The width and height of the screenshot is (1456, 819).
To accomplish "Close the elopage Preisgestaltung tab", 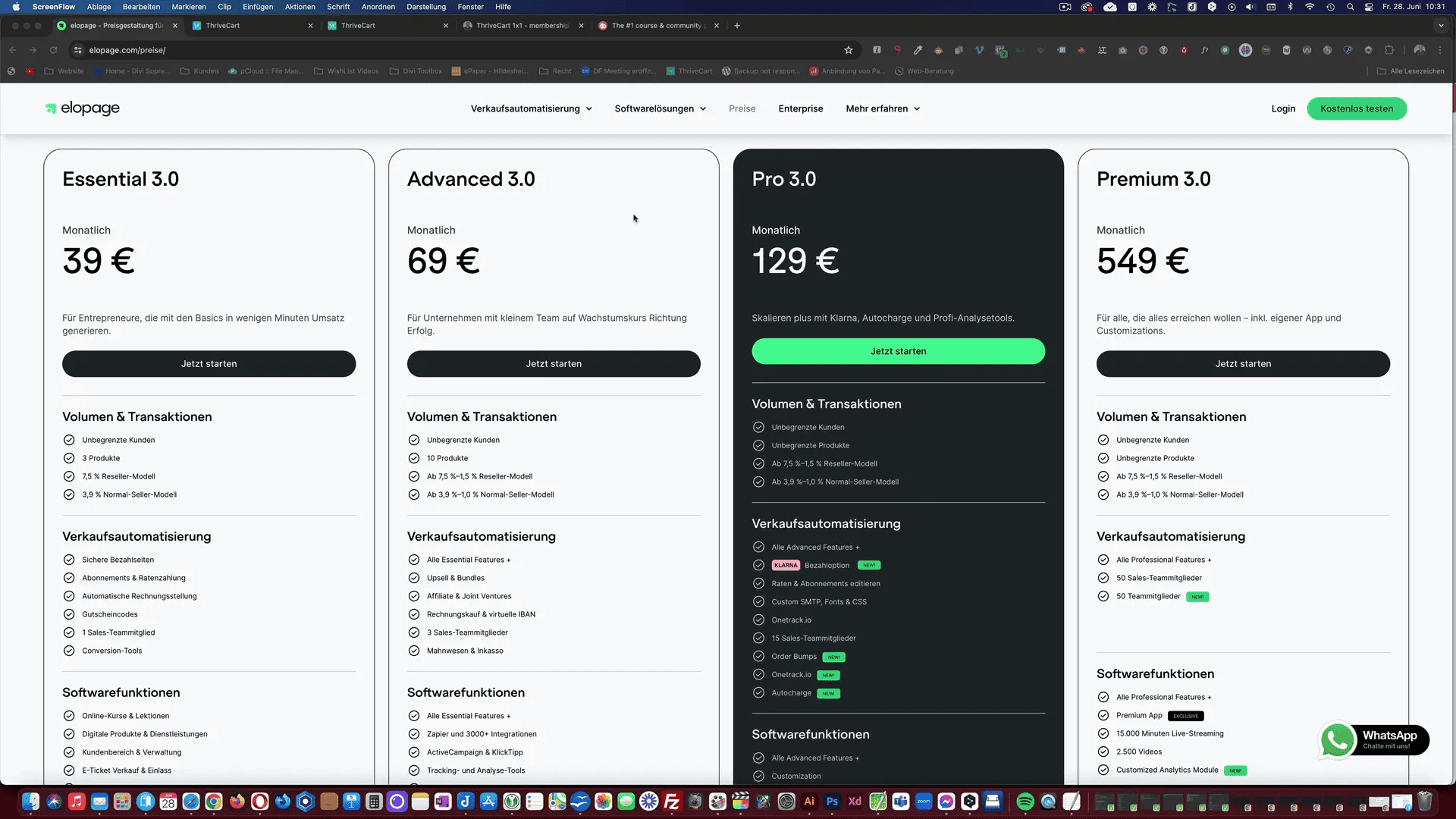I will 175,26.
